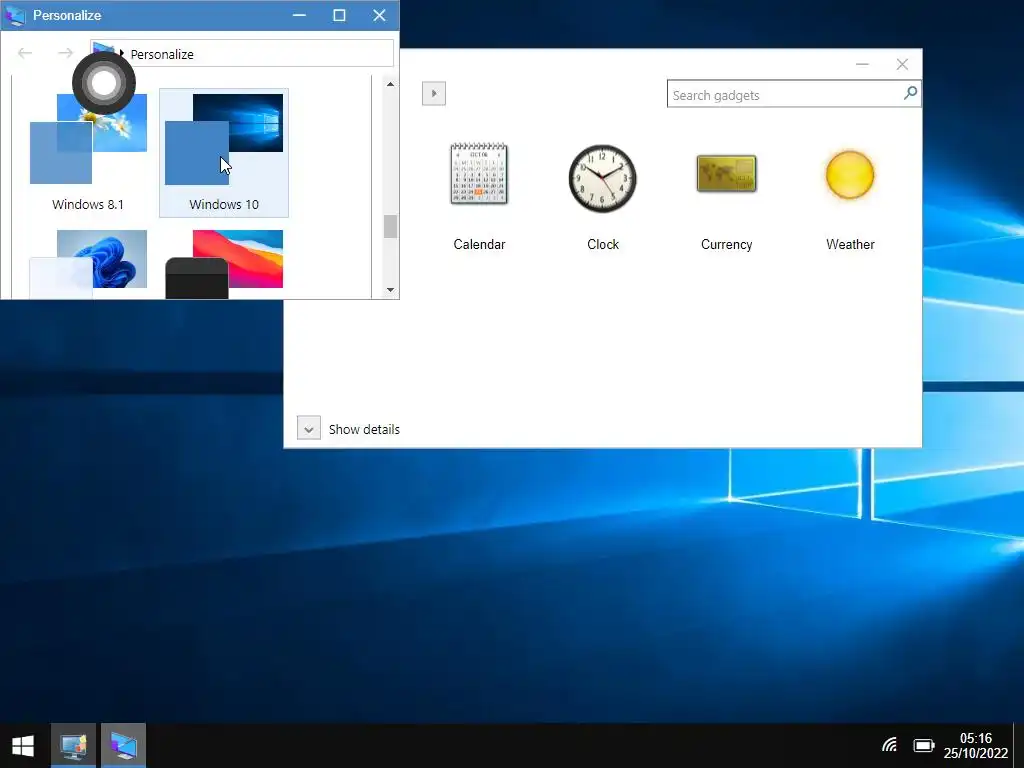1024x768 pixels.
Task: Open the Personalize taskbar icon
Action: coord(123,745)
